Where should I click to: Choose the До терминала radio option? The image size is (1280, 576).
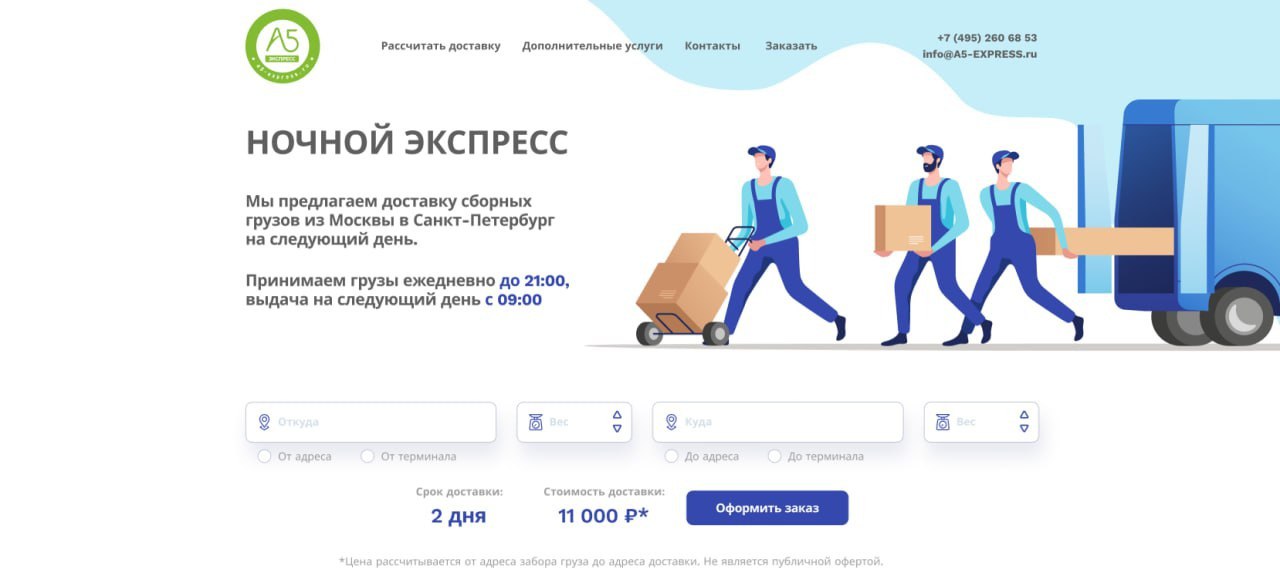774,456
